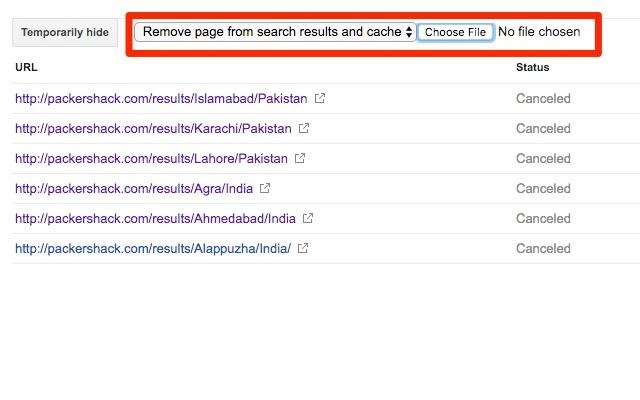Click the No file chosen text
This screenshot has height=400, width=640.
tap(539, 32)
